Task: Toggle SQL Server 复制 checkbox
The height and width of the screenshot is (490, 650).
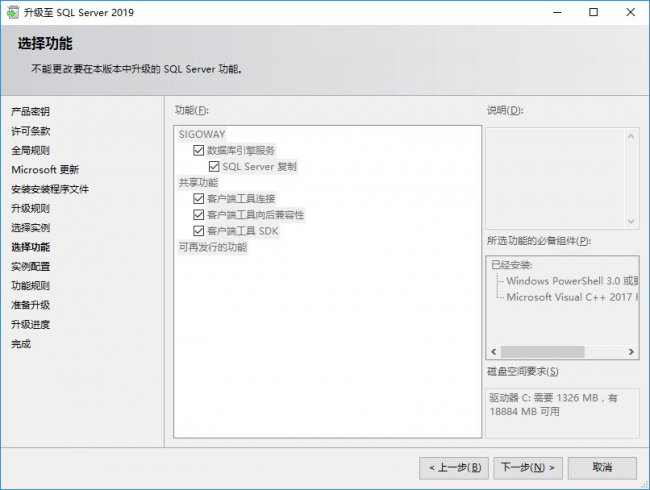Action: (x=214, y=166)
